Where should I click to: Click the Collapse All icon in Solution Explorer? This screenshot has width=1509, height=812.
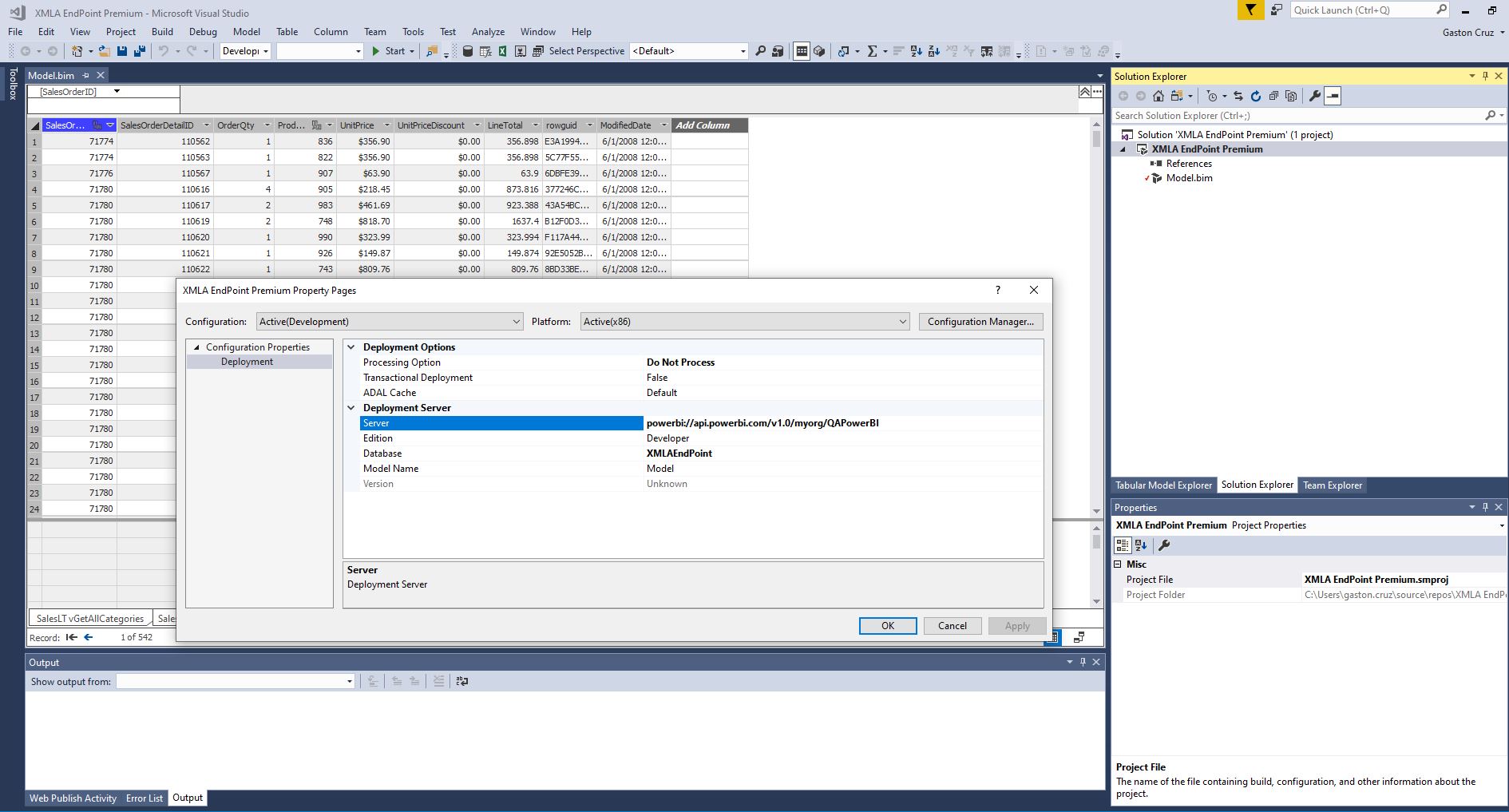point(1273,96)
